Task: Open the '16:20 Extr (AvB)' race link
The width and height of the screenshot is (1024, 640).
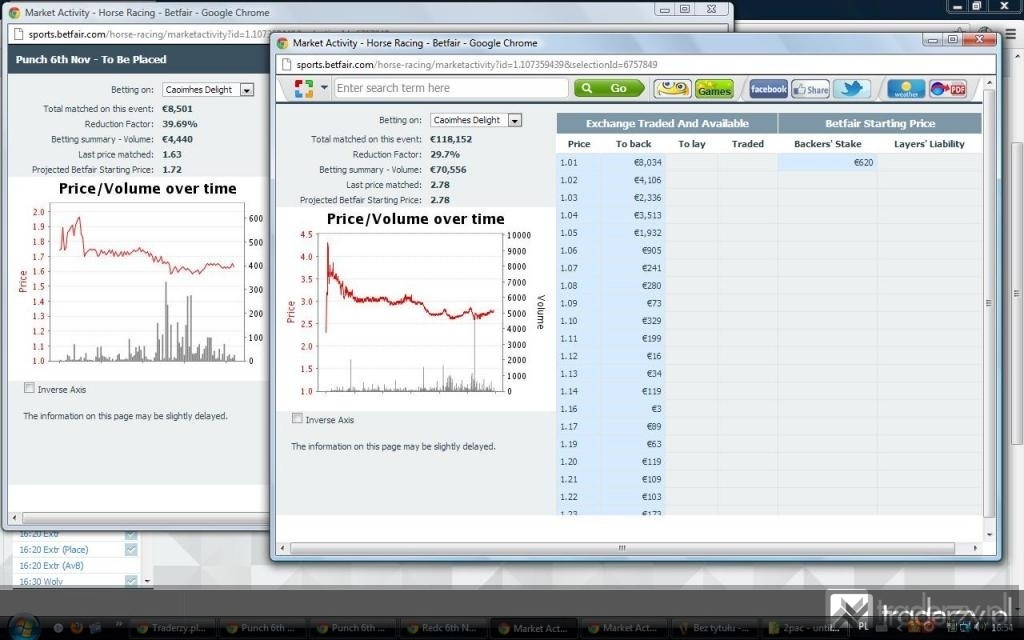Action: click(51, 566)
